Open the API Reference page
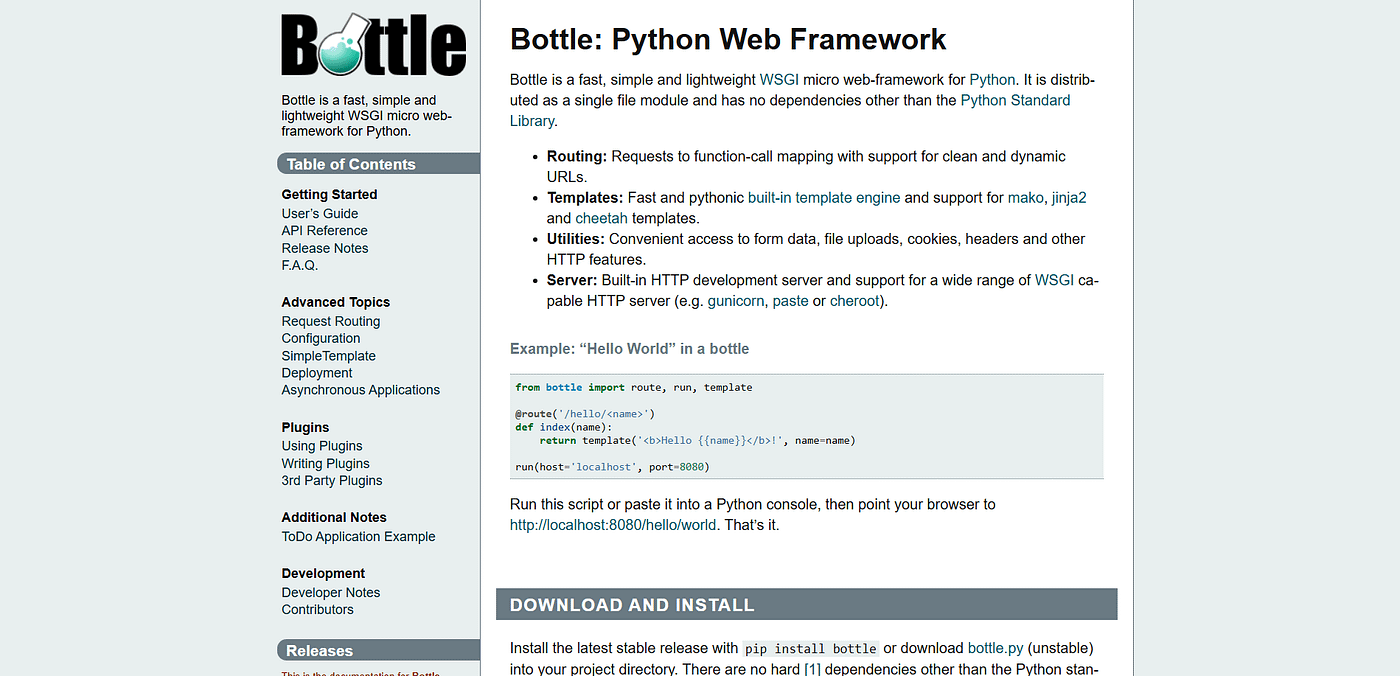 [x=324, y=230]
